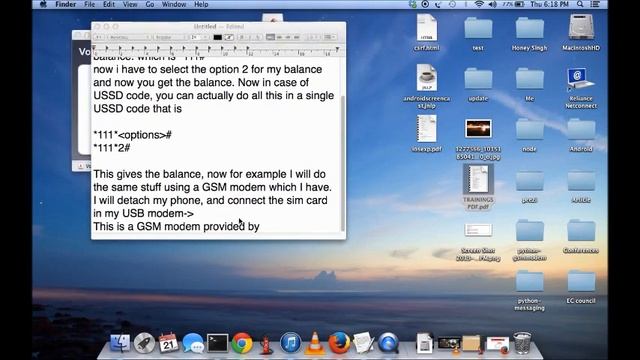Open the Go menu
640x360 pixels.
[x=150, y=4]
